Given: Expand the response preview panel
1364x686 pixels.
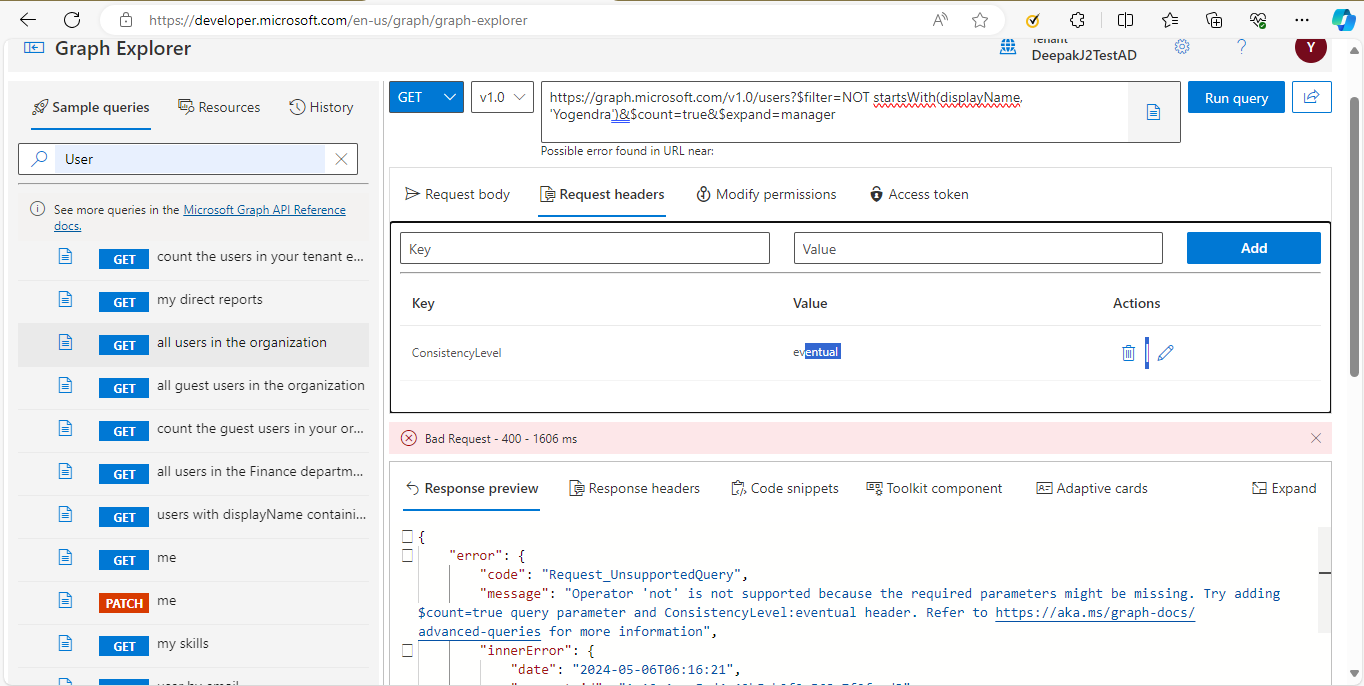Looking at the screenshot, I should [x=1284, y=488].
